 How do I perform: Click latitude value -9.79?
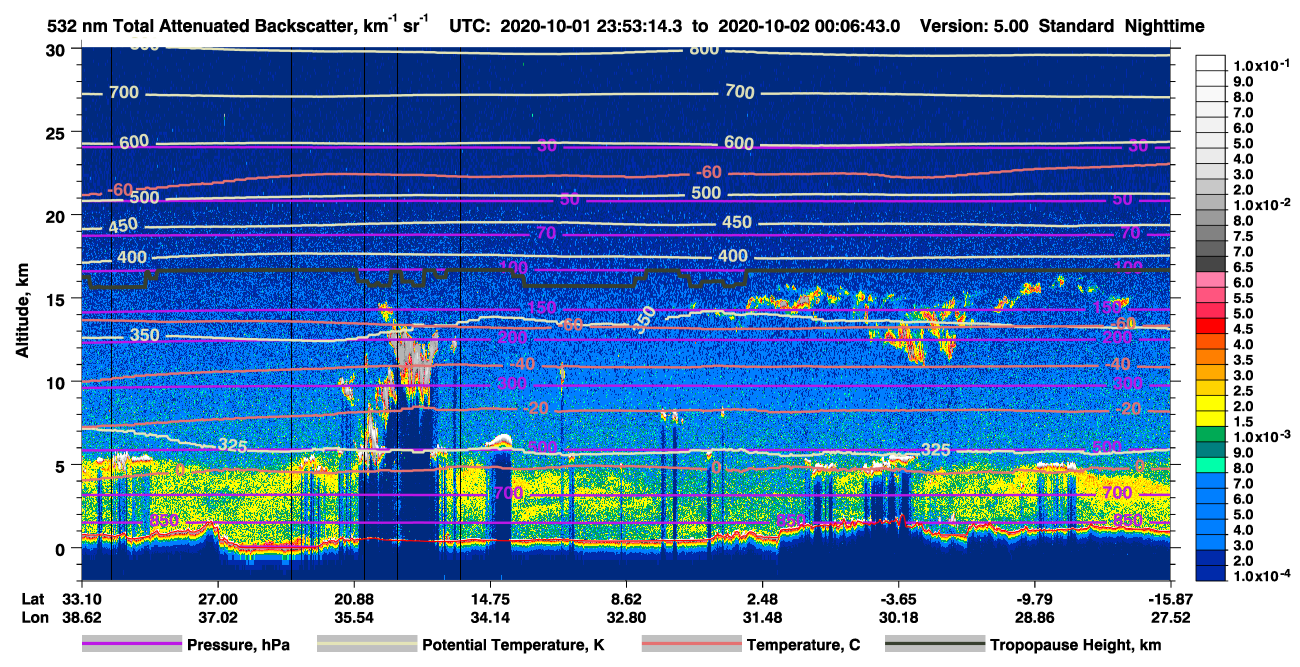(x=1034, y=598)
